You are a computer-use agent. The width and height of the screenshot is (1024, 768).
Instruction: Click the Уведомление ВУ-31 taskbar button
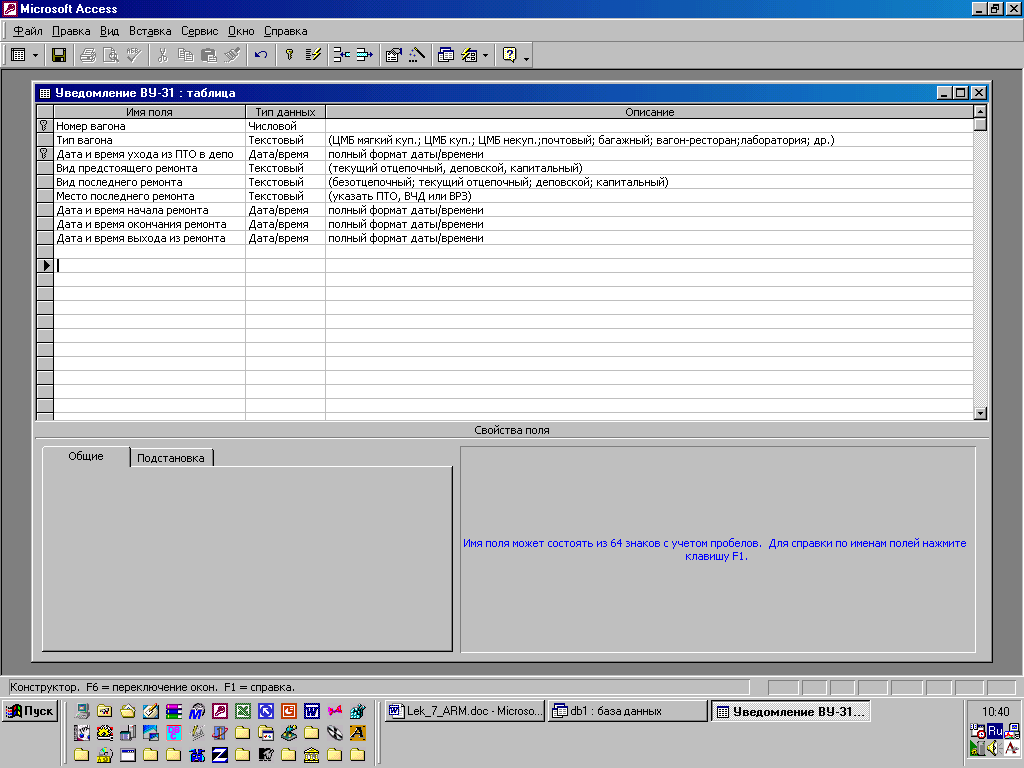[x=790, y=711]
